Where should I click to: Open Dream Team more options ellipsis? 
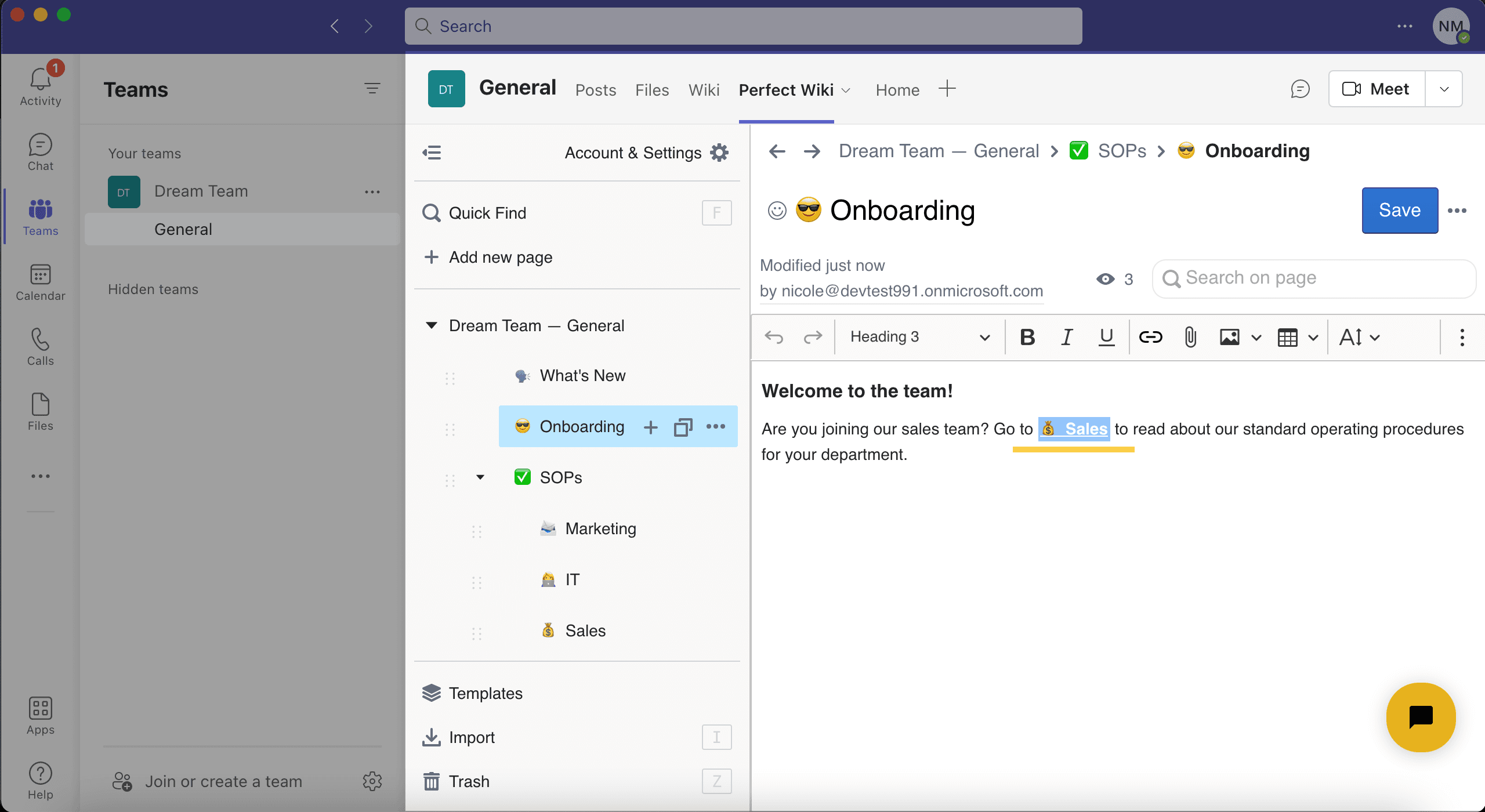(x=372, y=192)
